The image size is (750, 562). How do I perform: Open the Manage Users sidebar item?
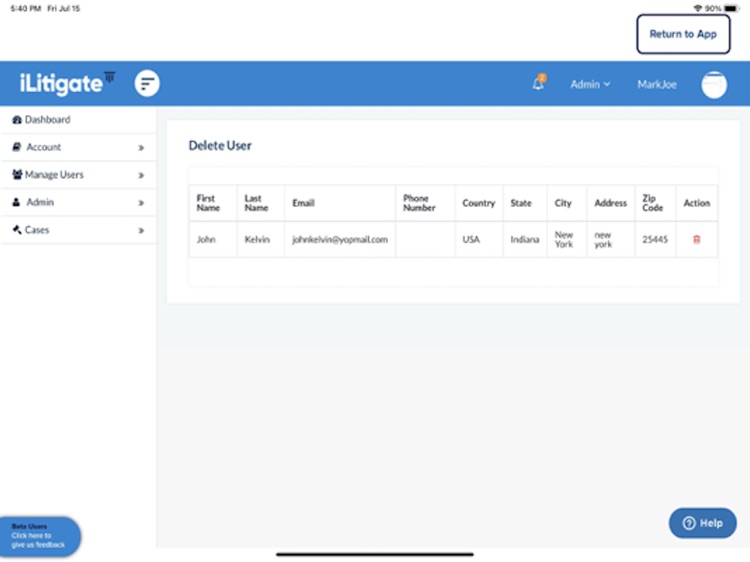pos(78,175)
